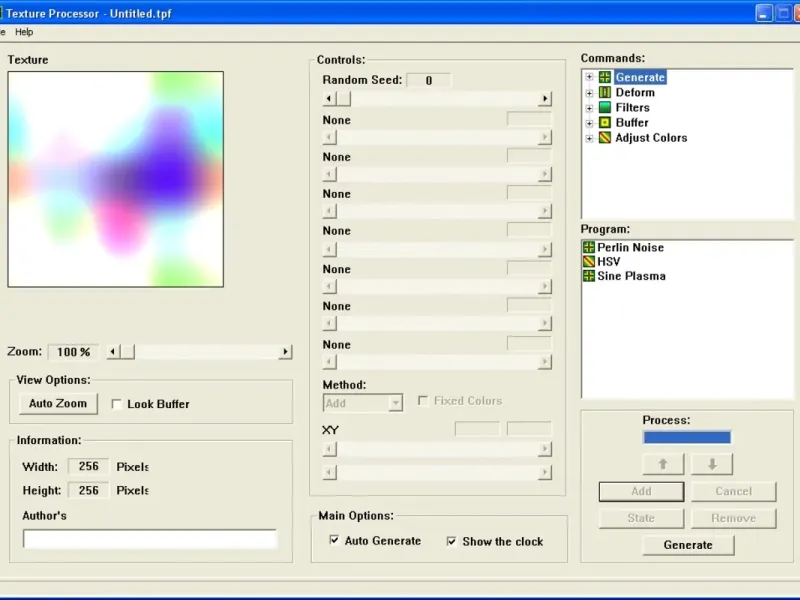The height and width of the screenshot is (600, 800).
Task: Select the Perlin Noise program entry
Action: click(x=631, y=247)
